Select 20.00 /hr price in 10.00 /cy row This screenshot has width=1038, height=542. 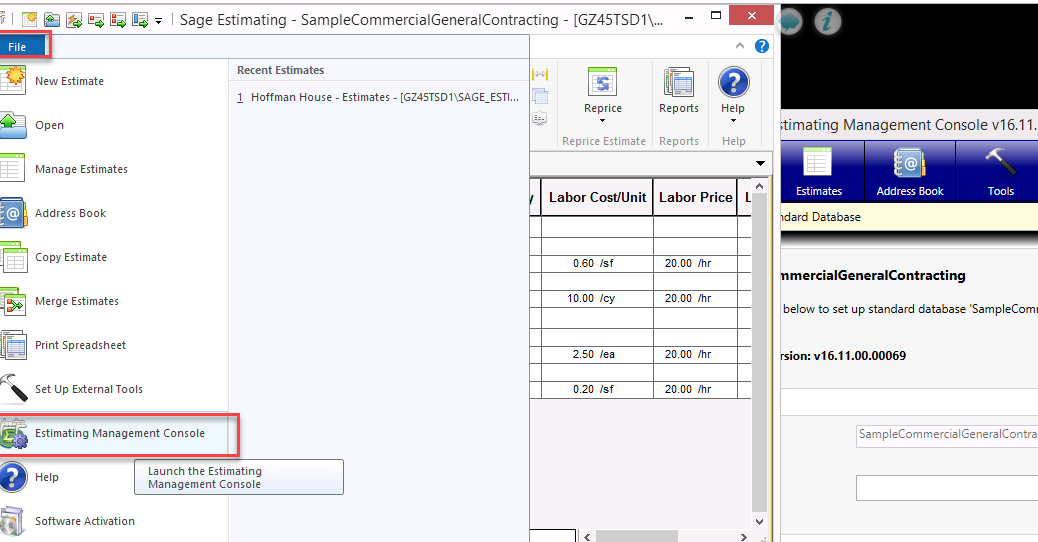click(695, 298)
